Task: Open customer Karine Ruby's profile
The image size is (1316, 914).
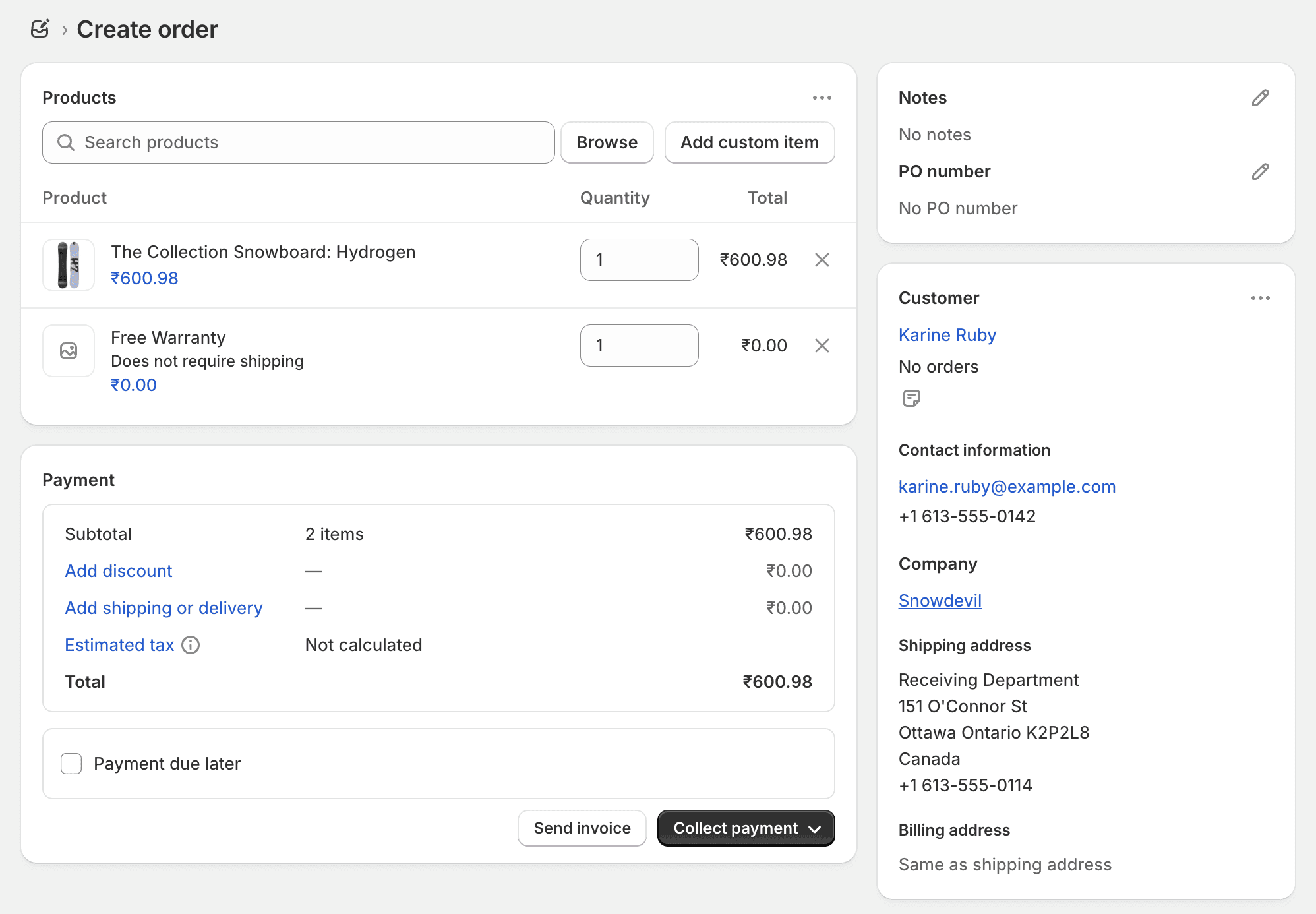Action: pyautogui.click(x=947, y=335)
